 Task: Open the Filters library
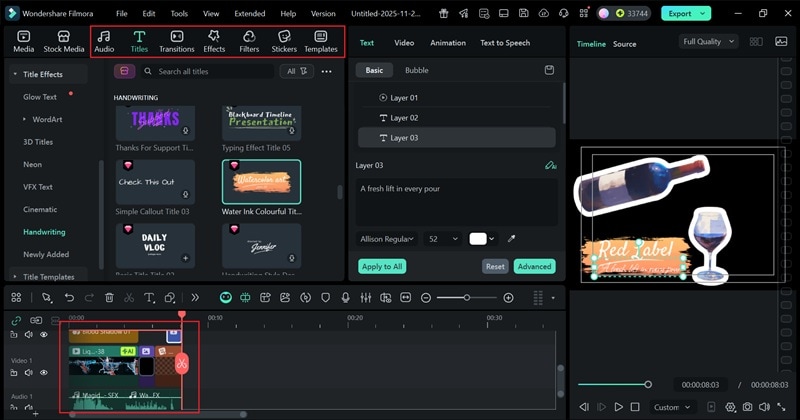tap(249, 42)
